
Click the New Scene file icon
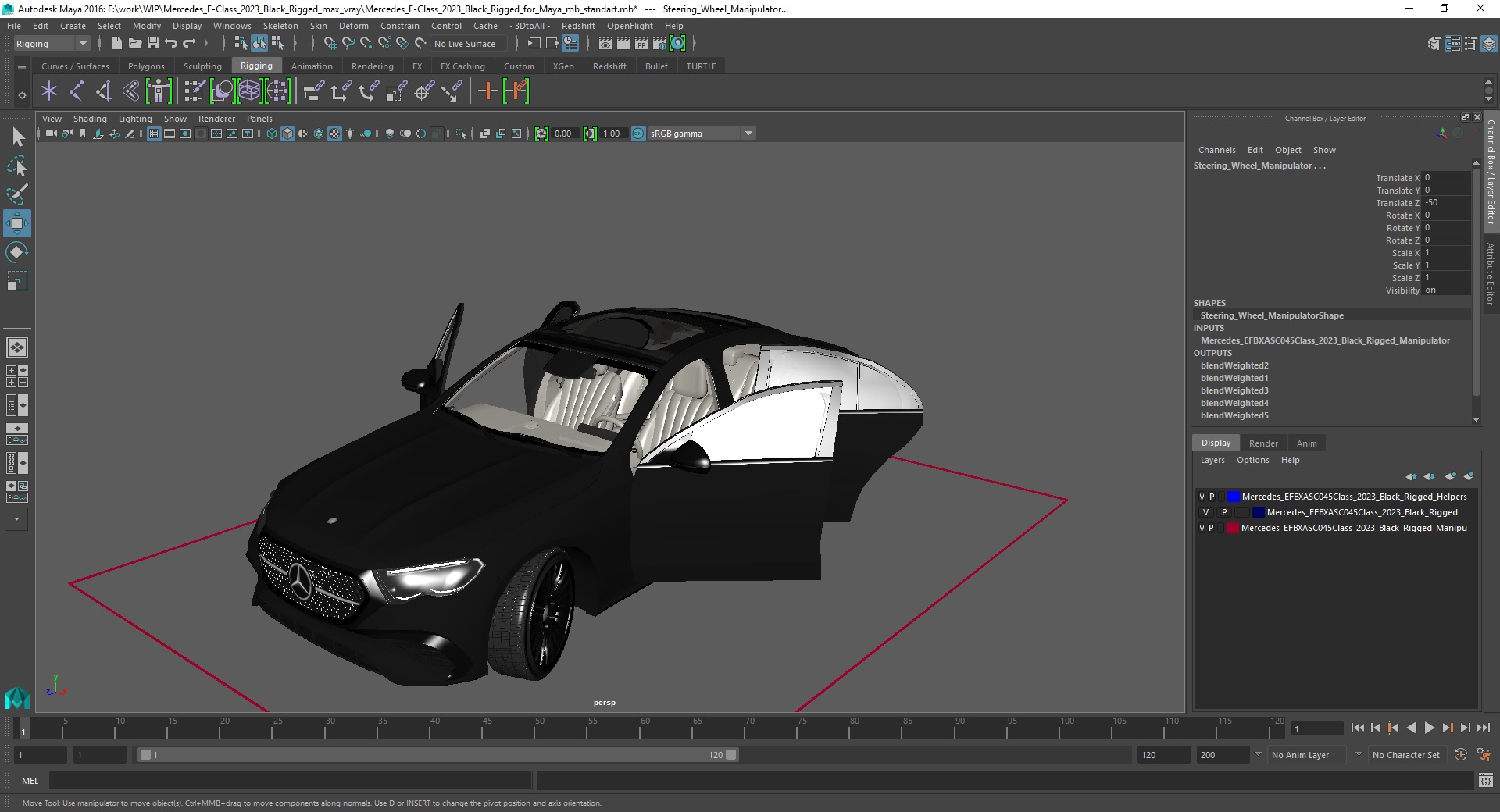tap(116, 44)
